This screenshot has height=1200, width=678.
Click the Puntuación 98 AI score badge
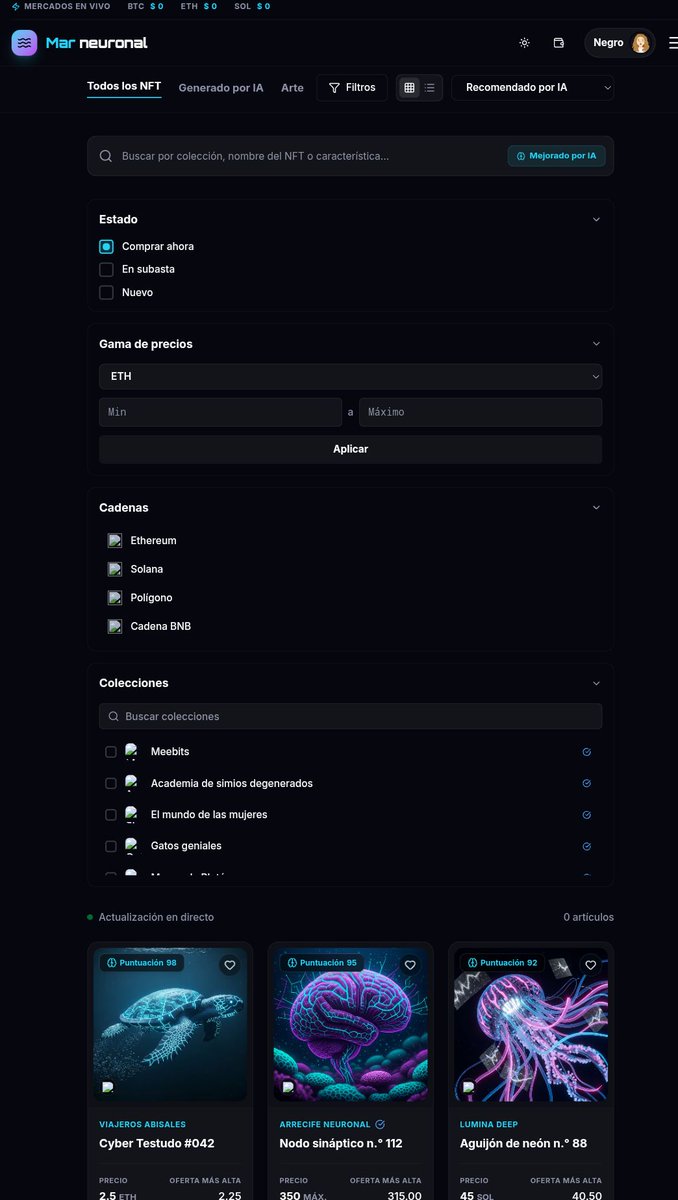[x=141, y=963]
